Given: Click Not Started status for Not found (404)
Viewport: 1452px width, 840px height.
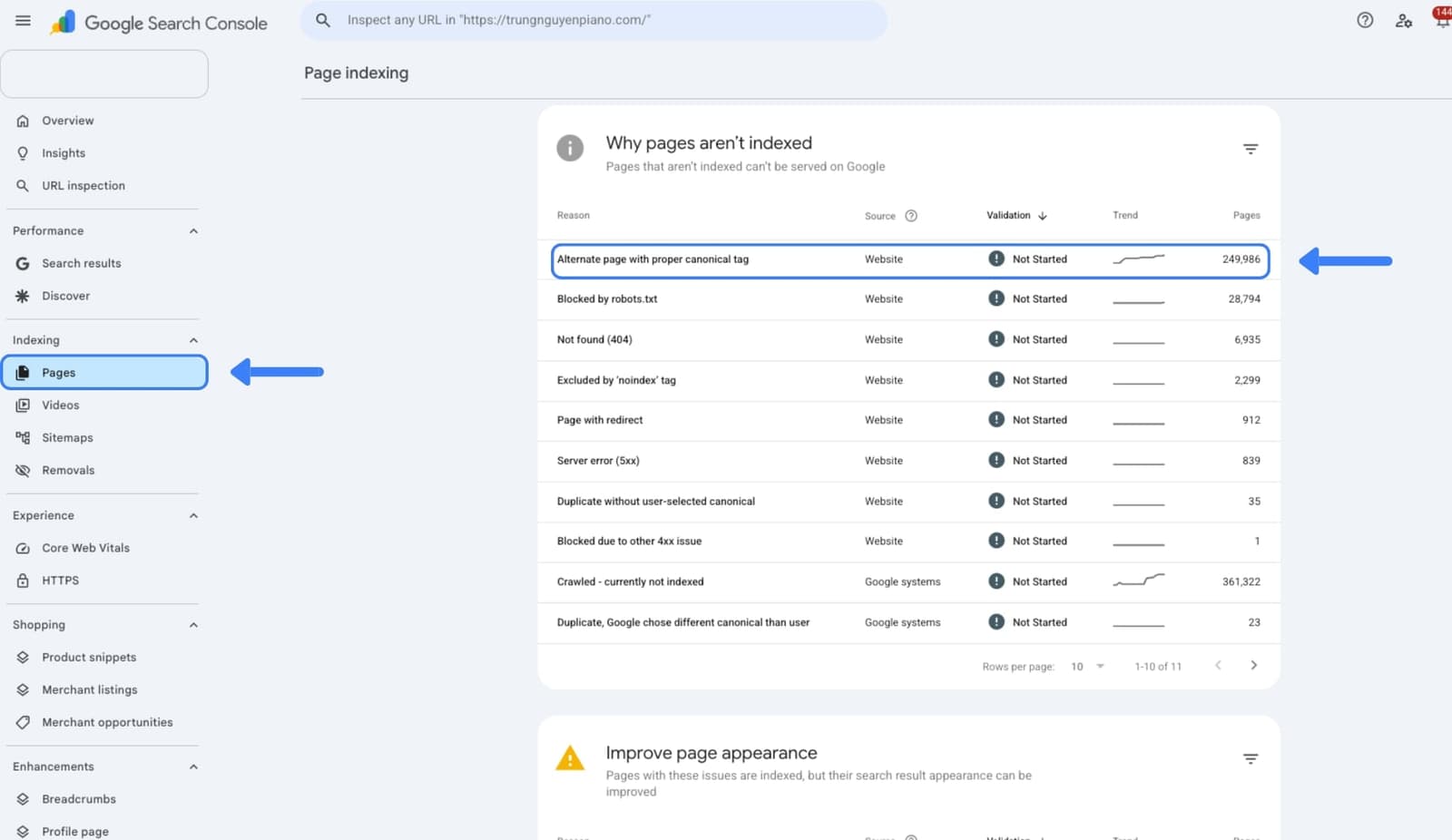Looking at the screenshot, I should click(1028, 340).
